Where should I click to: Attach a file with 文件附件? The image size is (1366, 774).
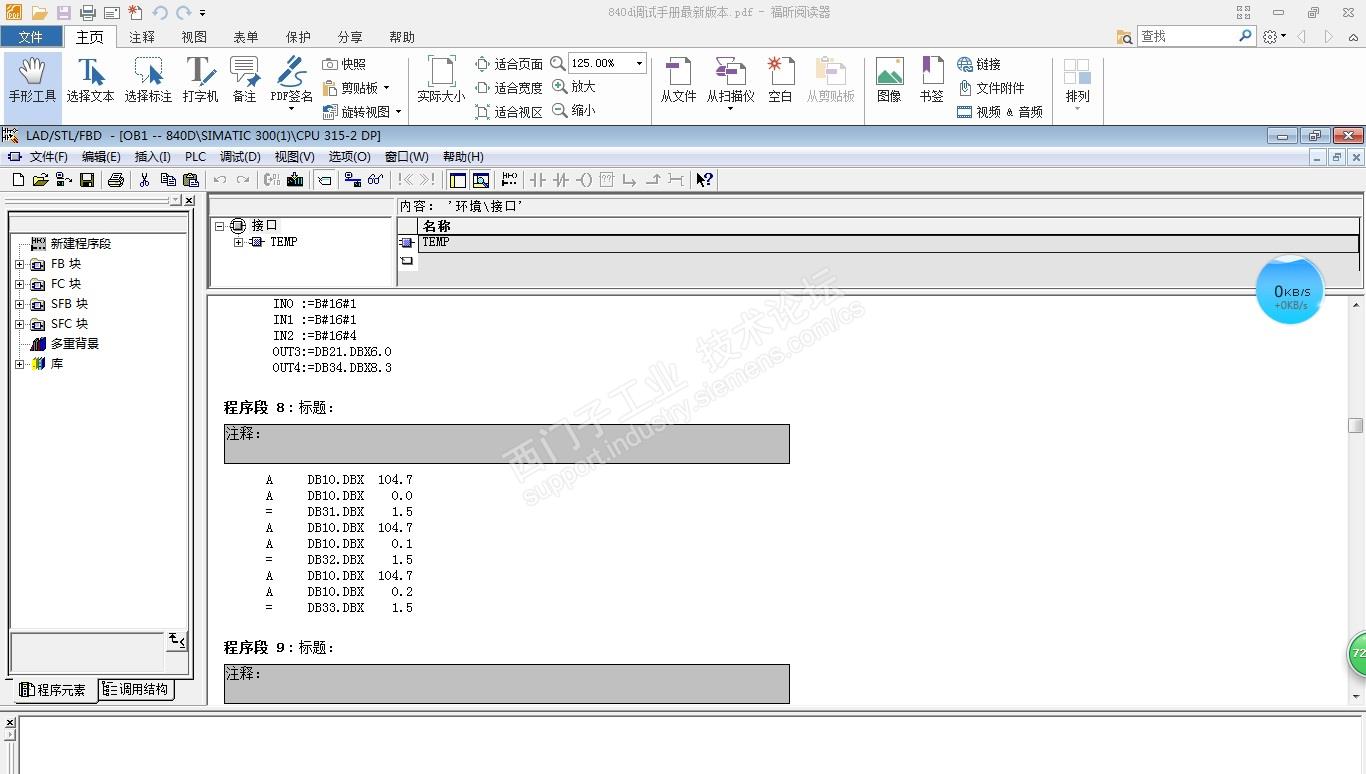(991, 88)
